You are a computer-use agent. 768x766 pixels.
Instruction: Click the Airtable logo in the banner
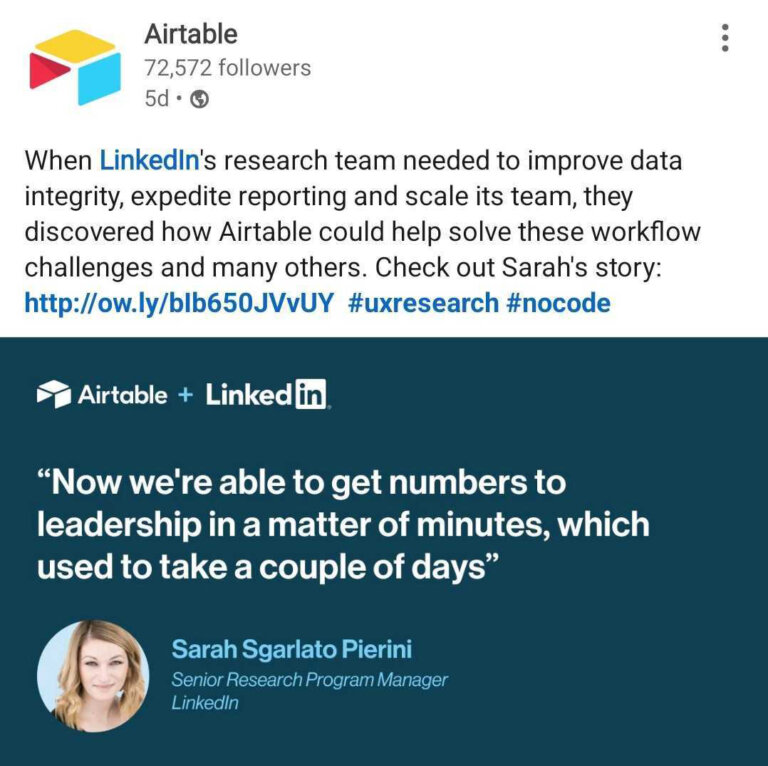[x=102, y=394]
